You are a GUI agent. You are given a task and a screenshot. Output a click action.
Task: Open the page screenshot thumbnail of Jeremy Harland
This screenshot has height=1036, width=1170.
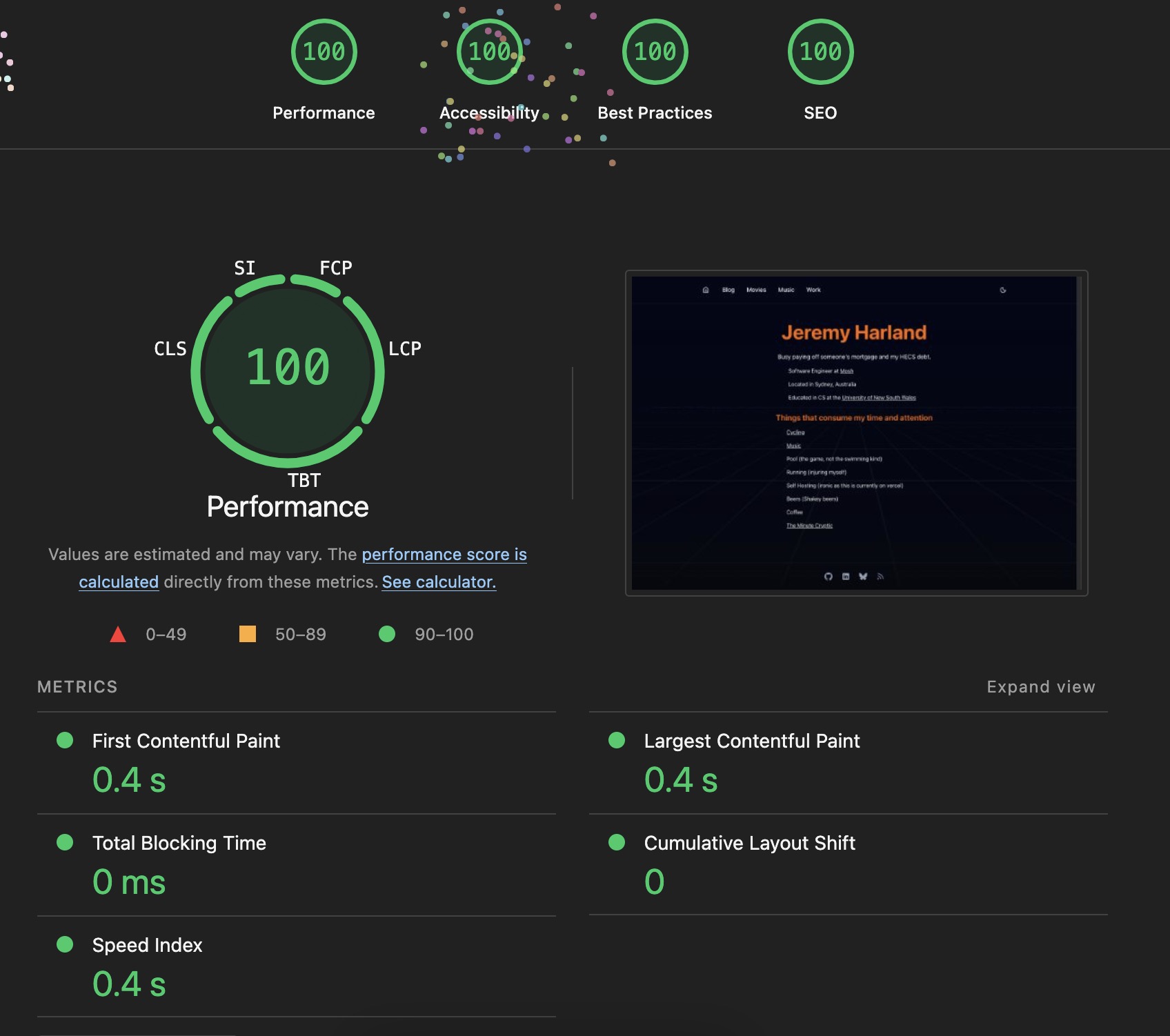click(855, 433)
